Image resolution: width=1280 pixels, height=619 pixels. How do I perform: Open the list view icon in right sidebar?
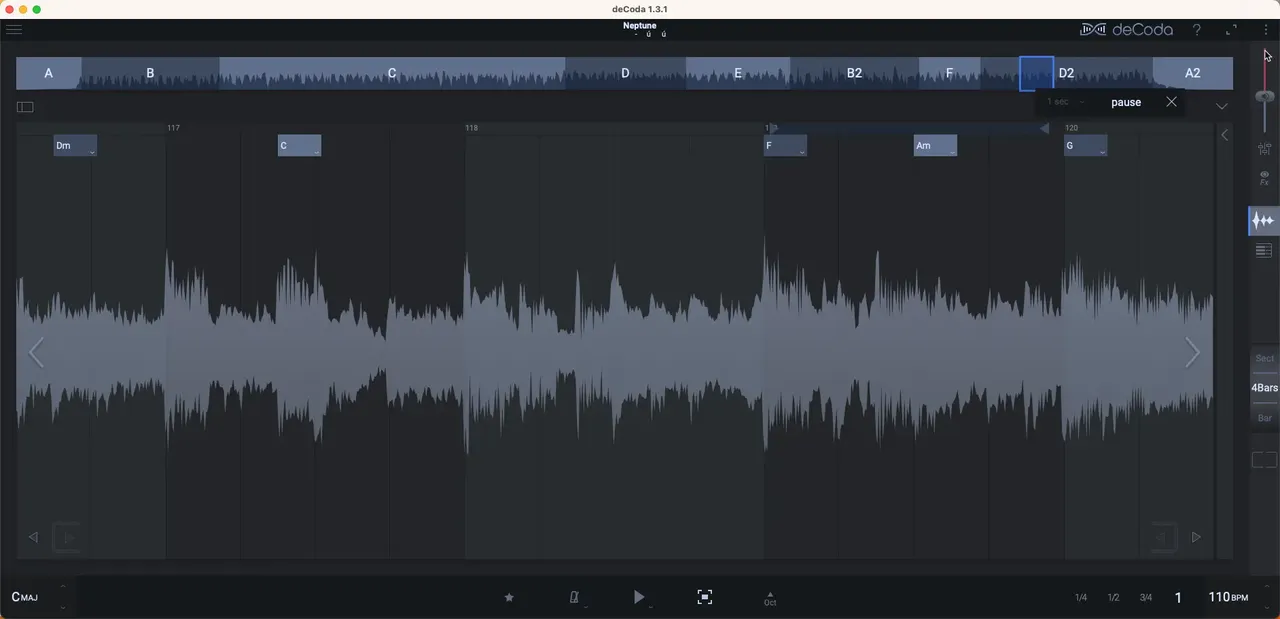(x=1264, y=251)
